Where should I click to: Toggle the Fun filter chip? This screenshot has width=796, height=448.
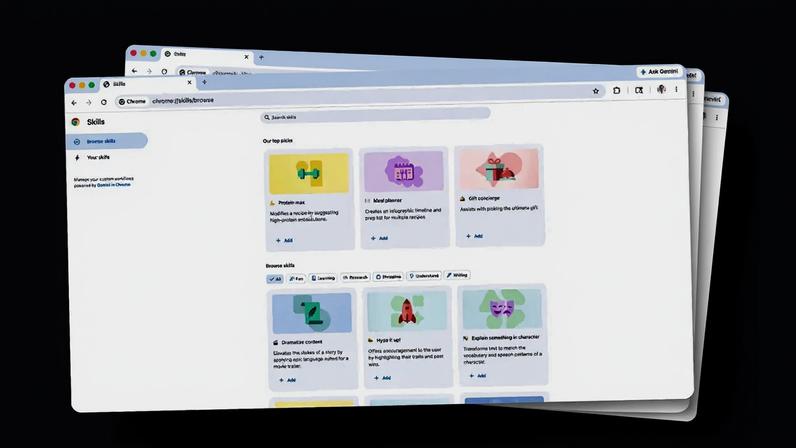click(x=296, y=278)
